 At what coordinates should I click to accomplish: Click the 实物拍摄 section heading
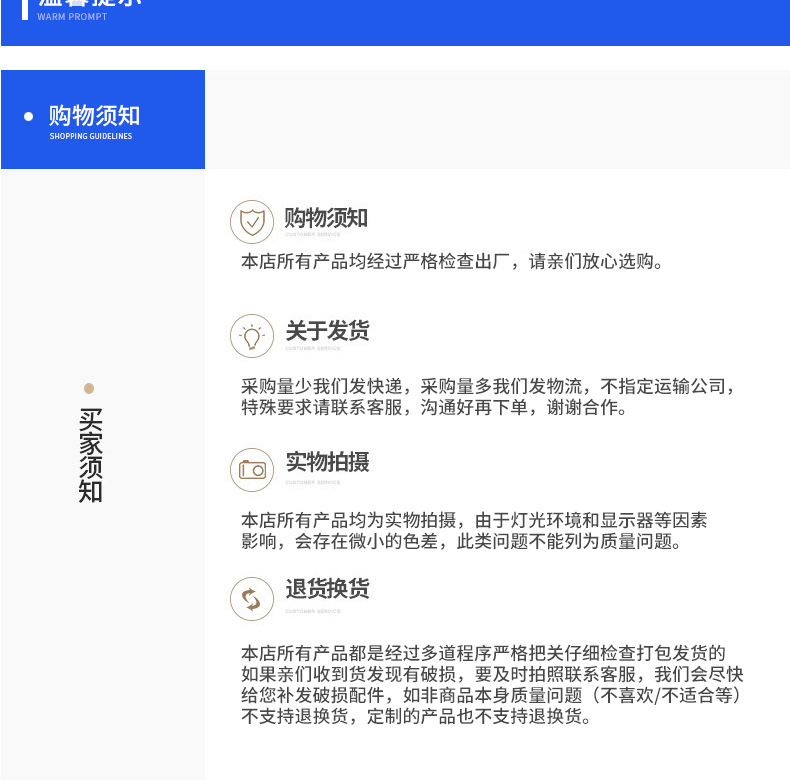[327, 462]
